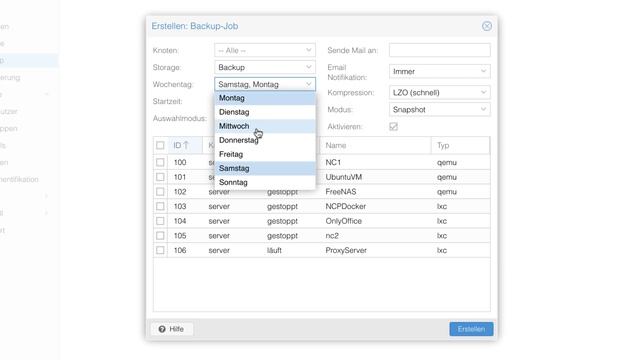The width and height of the screenshot is (640, 360).
Task: Check the box for VM 101
Action: [160, 177]
